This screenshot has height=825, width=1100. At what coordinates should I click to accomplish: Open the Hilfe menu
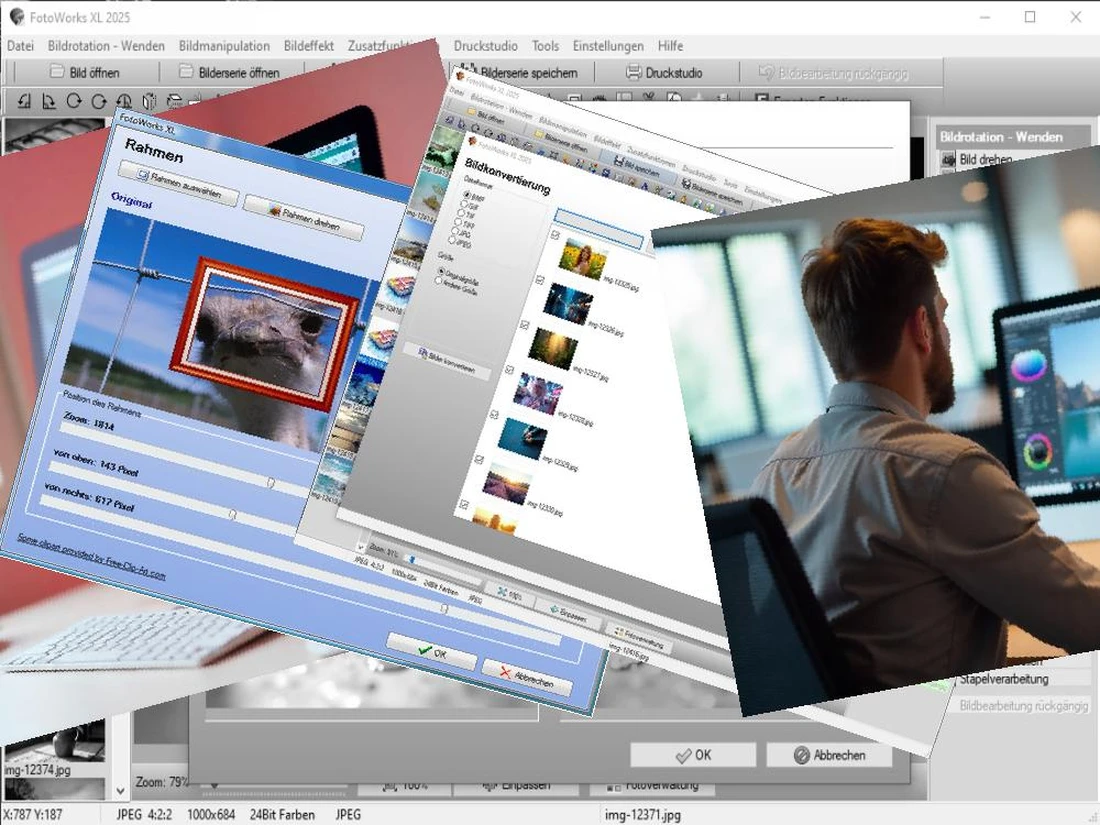(x=670, y=46)
